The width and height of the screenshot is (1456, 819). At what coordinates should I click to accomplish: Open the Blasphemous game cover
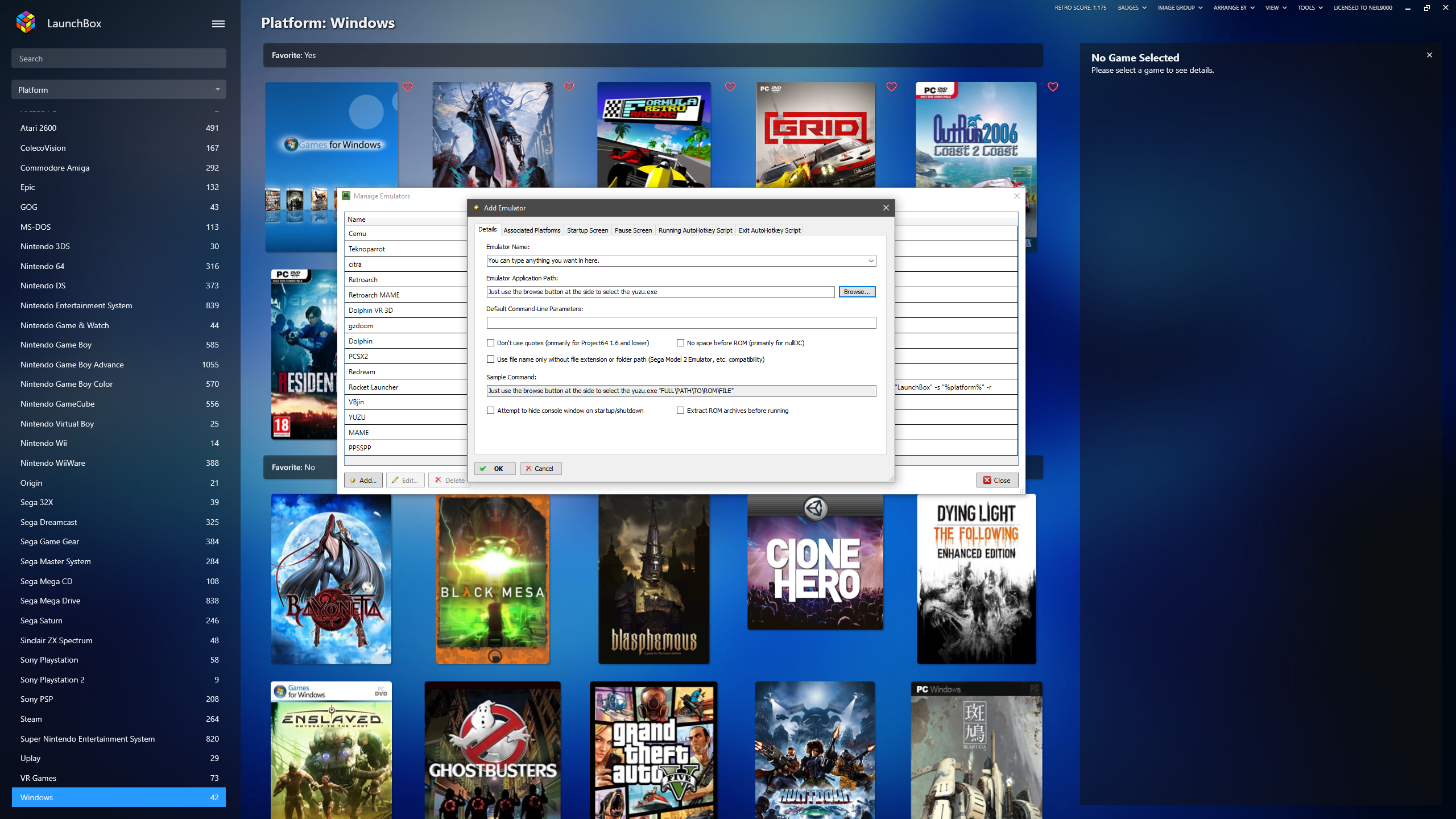click(653, 579)
